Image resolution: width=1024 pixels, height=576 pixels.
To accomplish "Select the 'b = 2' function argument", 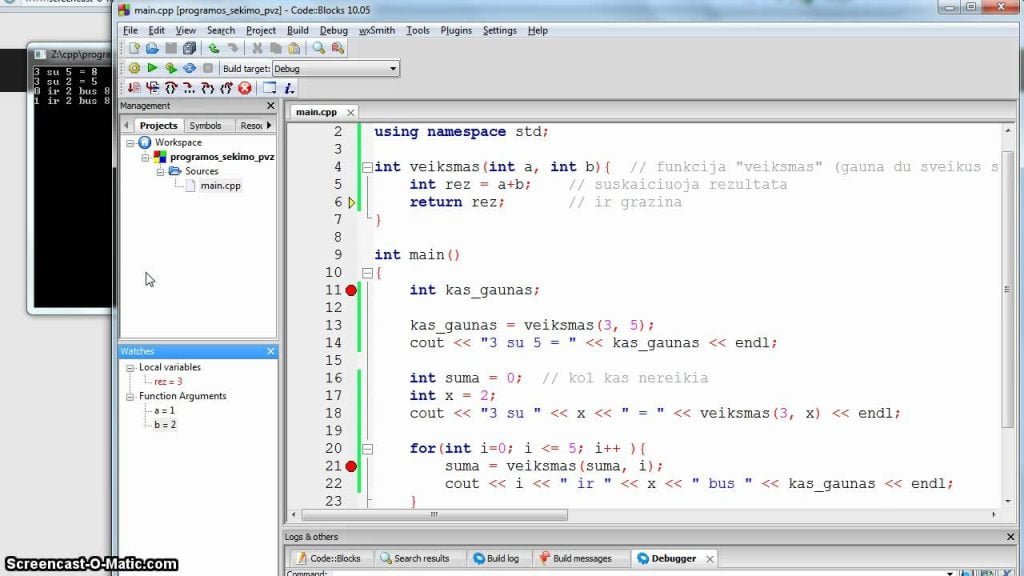I will 165,425.
